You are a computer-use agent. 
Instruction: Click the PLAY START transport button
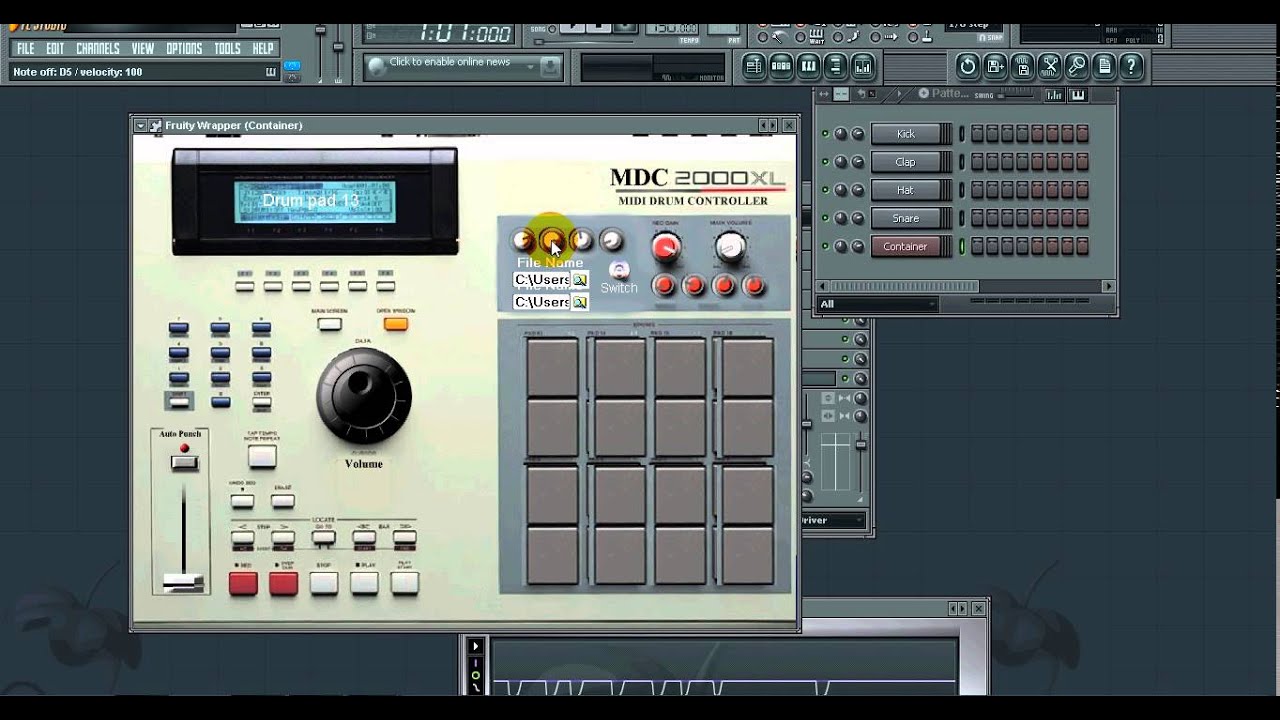(x=404, y=584)
